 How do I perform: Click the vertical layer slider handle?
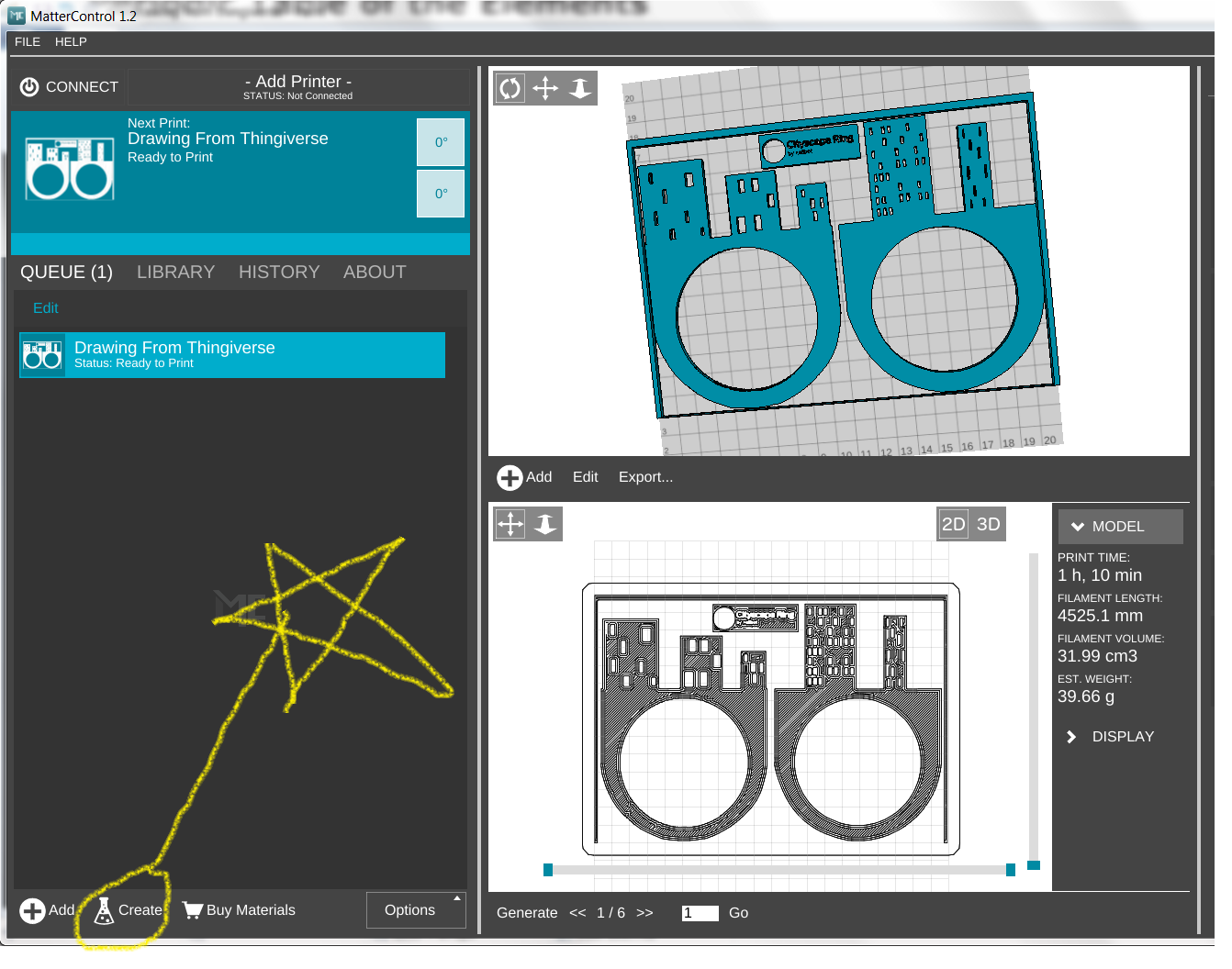1034,865
